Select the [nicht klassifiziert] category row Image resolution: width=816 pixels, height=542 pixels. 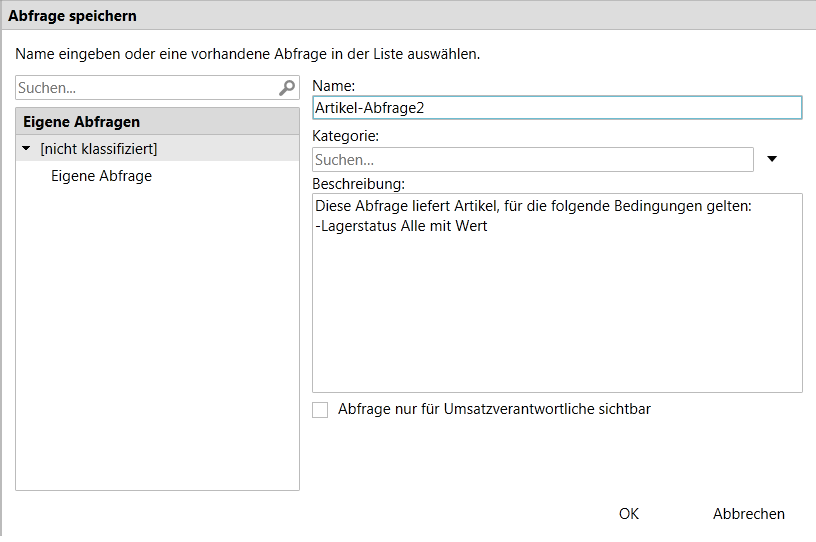[157, 148]
